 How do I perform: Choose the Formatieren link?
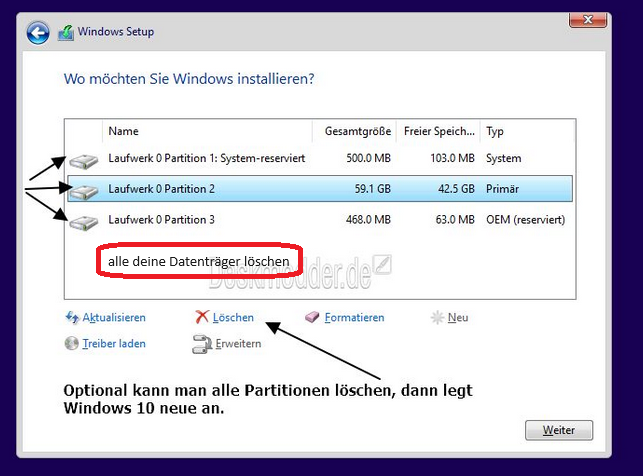(354, 317)
